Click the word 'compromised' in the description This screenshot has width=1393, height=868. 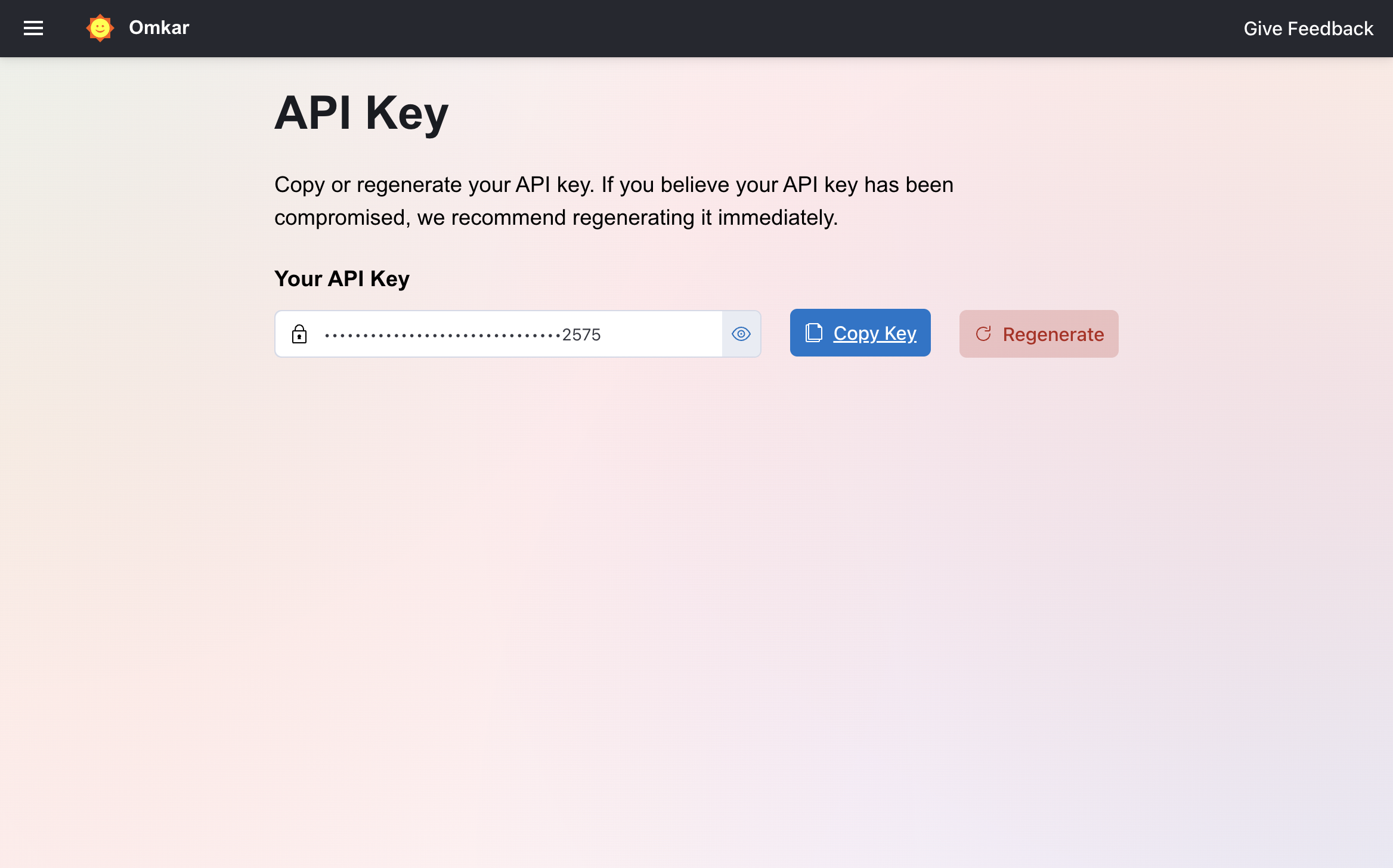coord(341,218)
